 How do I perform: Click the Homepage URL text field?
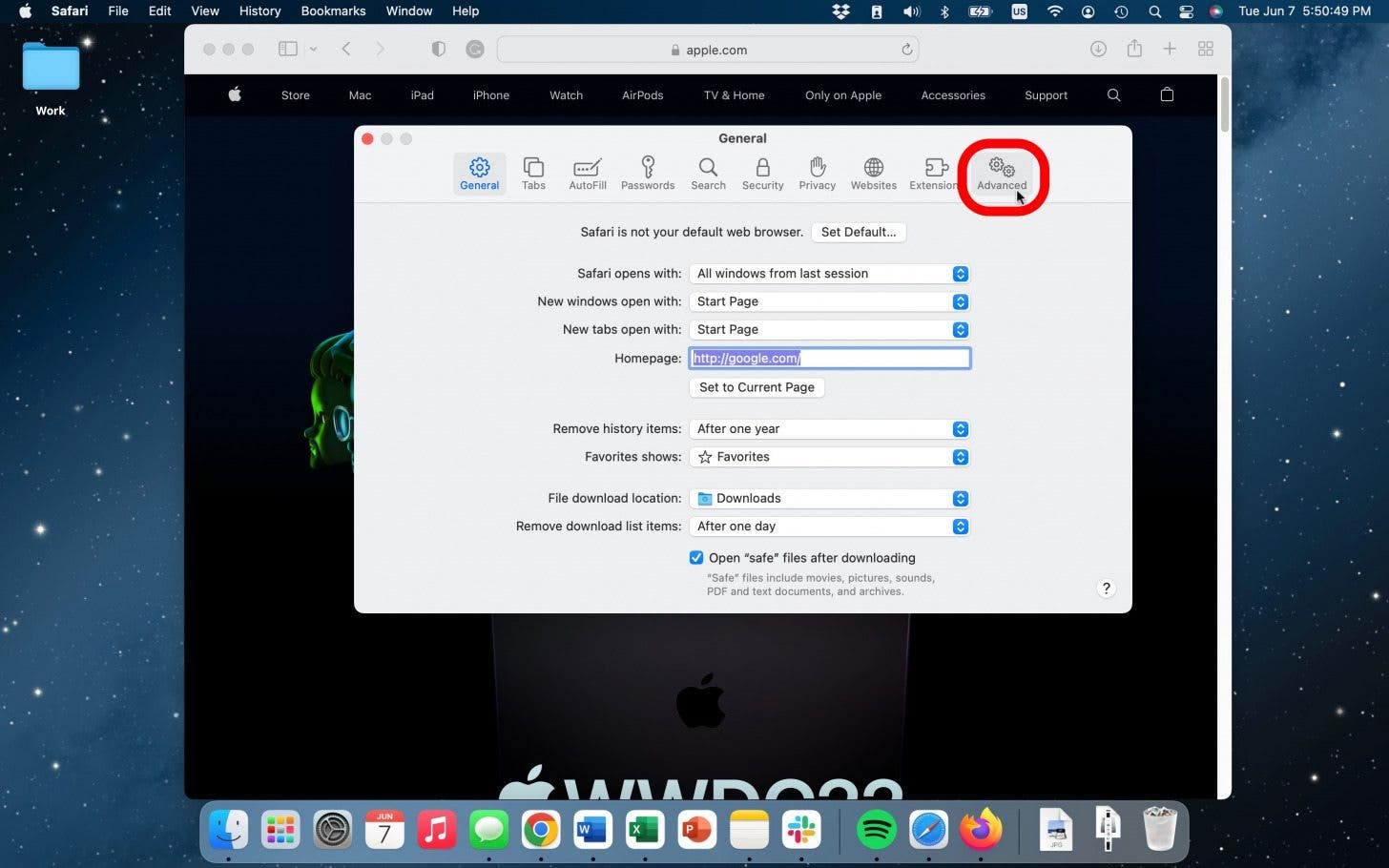point(829,359)
